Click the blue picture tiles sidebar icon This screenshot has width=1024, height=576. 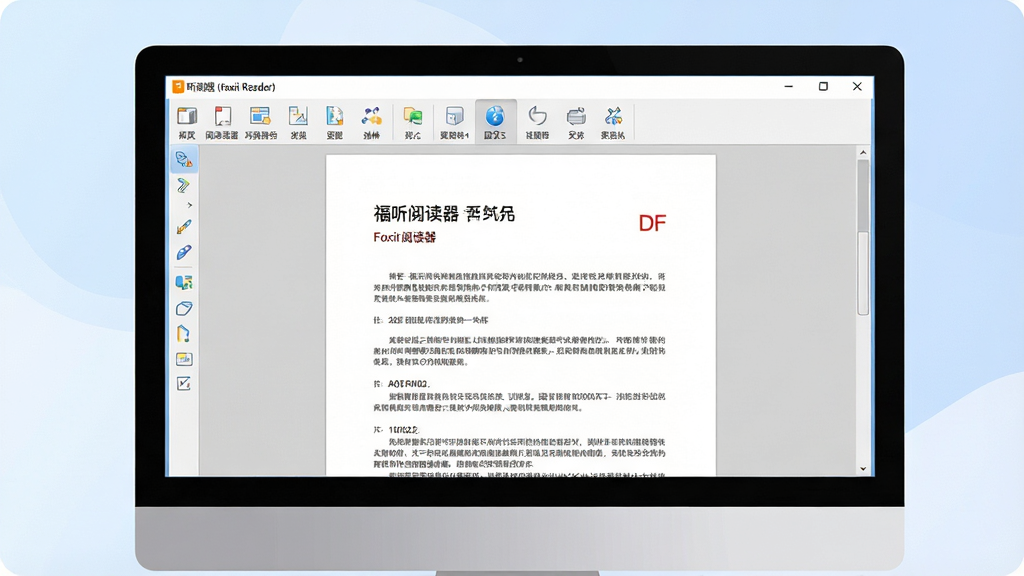coord(184,282)
